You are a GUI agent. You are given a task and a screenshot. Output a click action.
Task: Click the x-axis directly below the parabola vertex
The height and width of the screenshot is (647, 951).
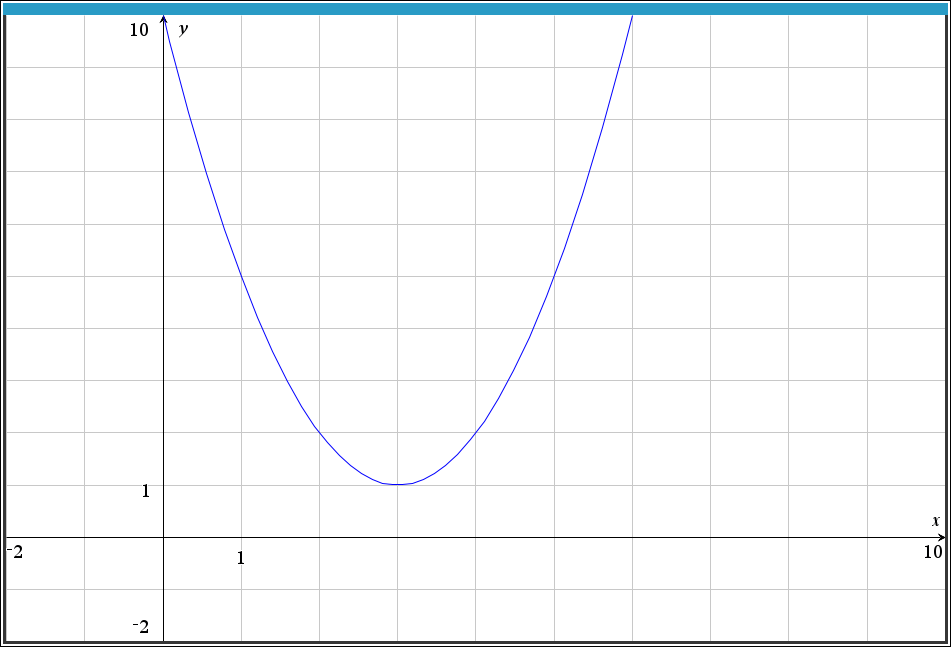[x=398, y=537]
